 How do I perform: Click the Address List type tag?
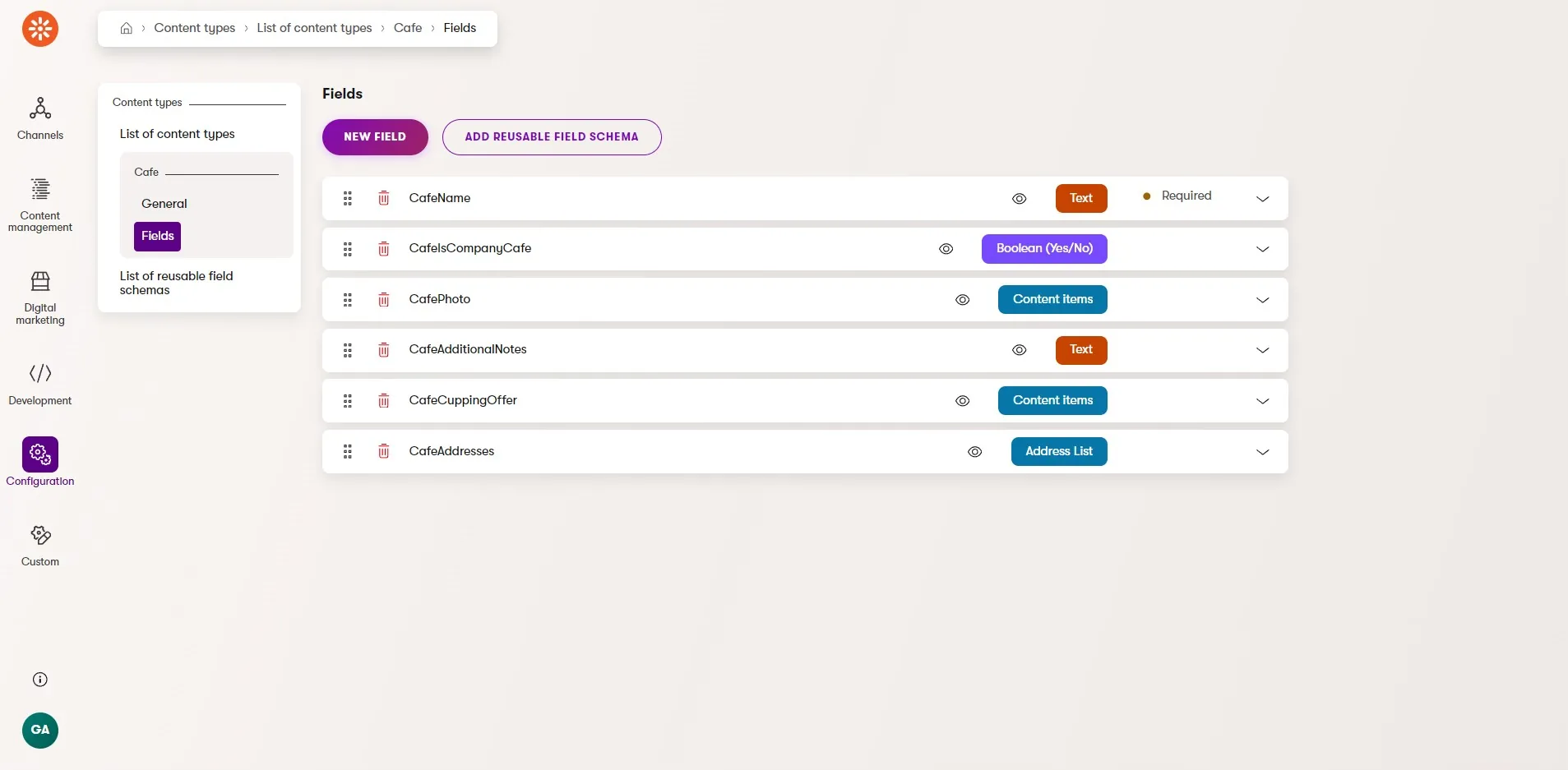click(x=1059, y=451)
